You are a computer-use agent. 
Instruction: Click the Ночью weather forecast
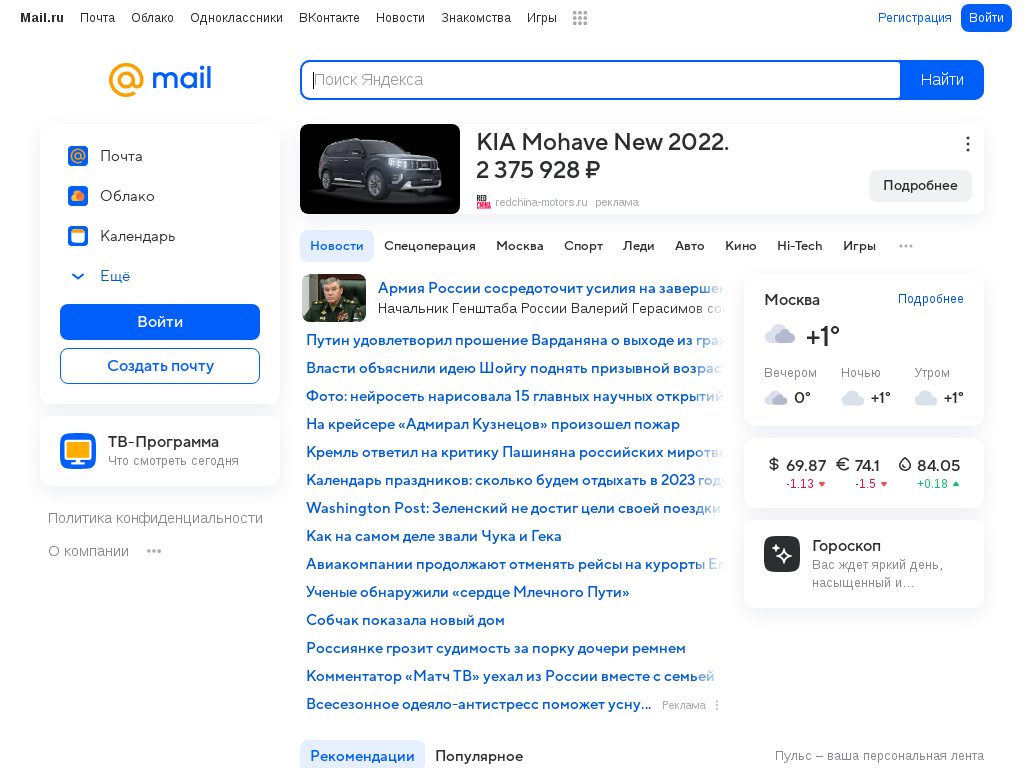tap(866, 387)
